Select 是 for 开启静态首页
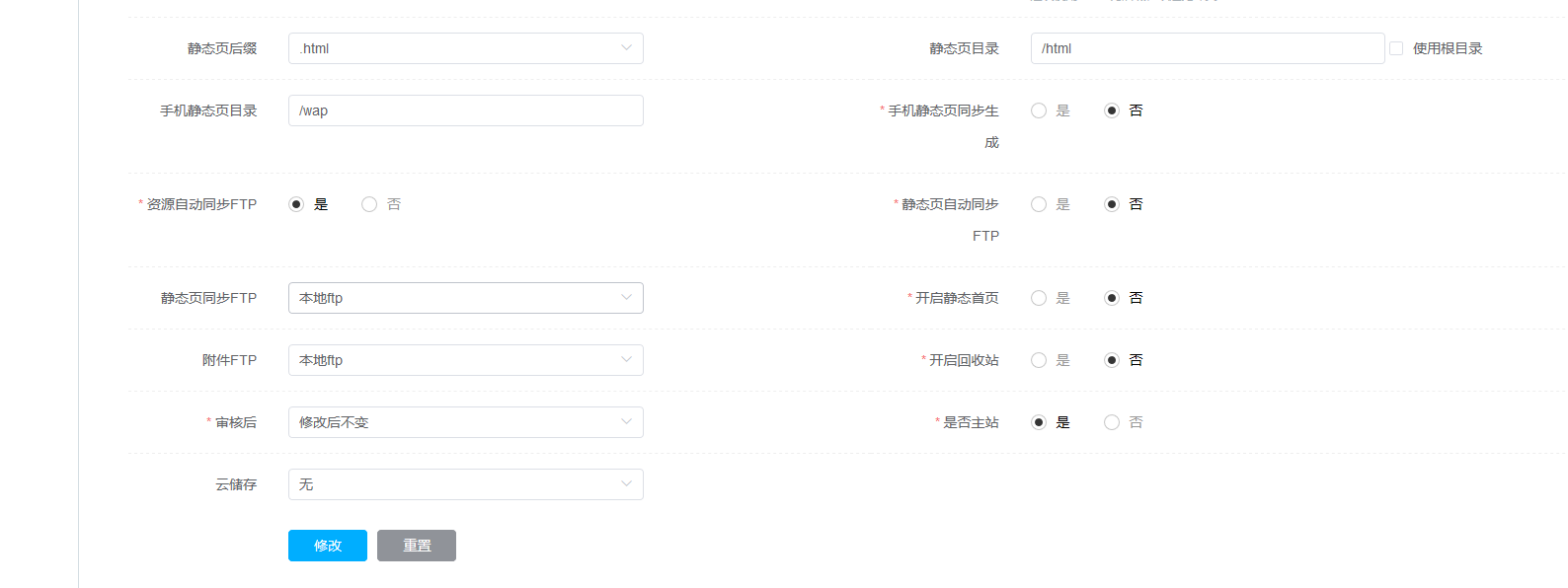This screenshot has height=588, width=1568. [x=1039, y=298]
